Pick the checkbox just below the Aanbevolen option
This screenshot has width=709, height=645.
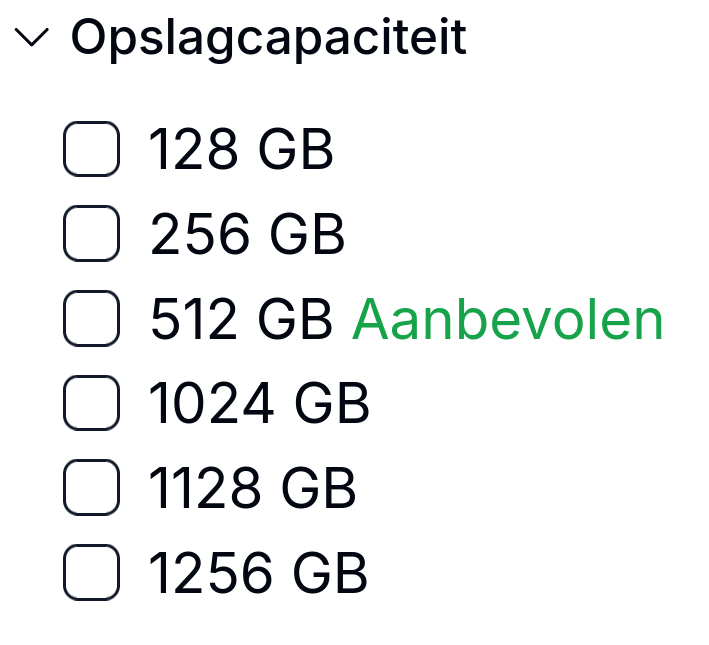(92, 404)
